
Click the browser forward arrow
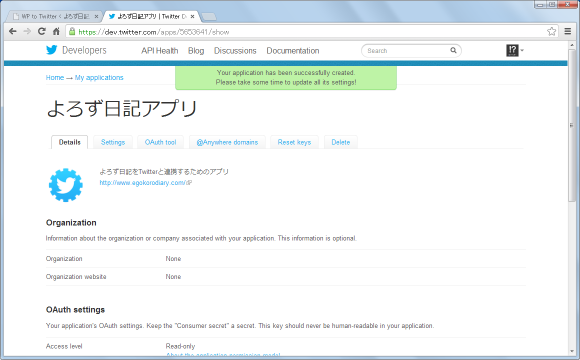[x=27, y=31]
